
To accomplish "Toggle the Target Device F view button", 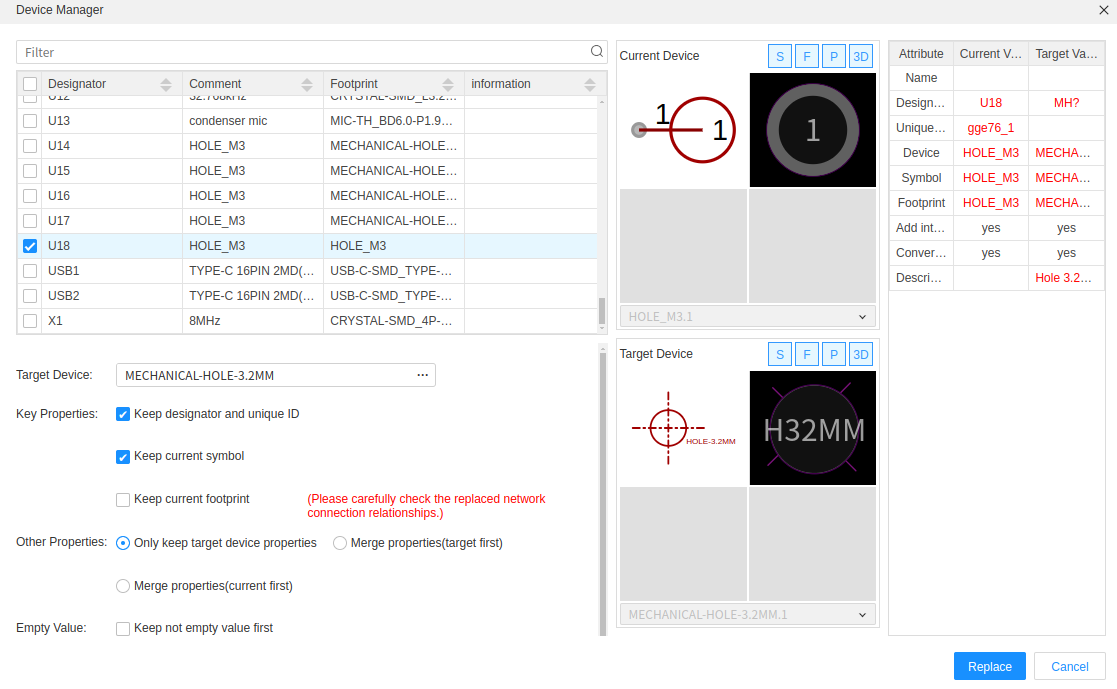I will pos(806,354).
